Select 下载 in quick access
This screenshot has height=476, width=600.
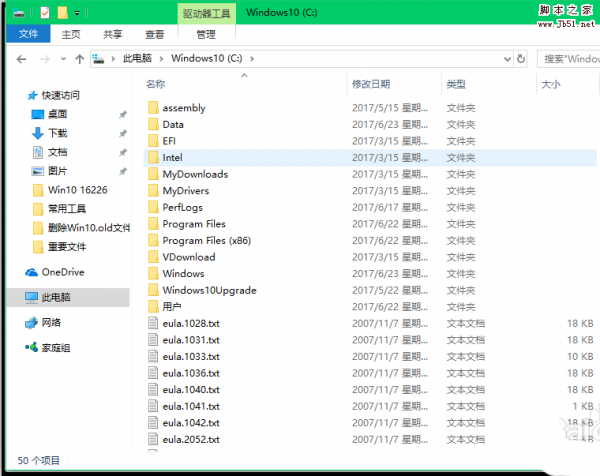(57, 133)
